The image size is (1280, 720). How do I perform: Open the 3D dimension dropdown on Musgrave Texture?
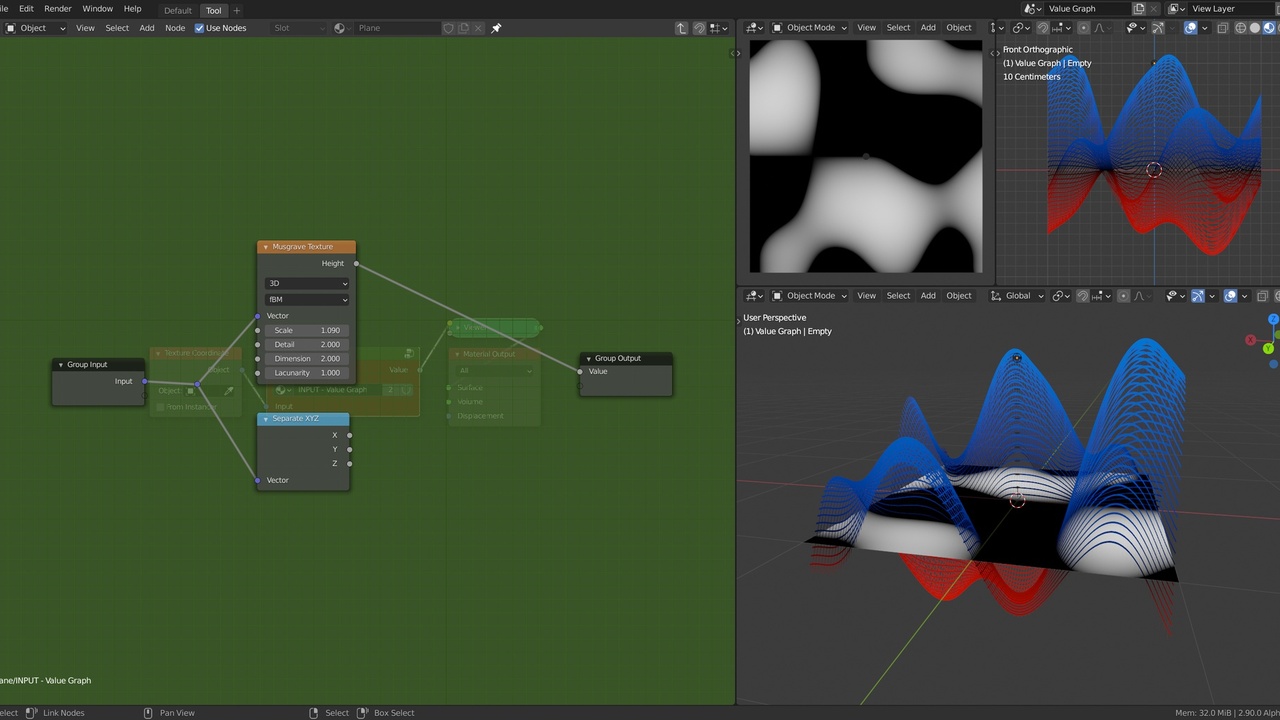pos(307,283)
